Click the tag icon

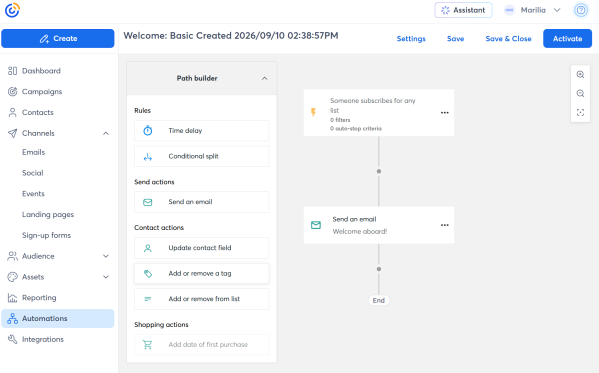[148, 274]
